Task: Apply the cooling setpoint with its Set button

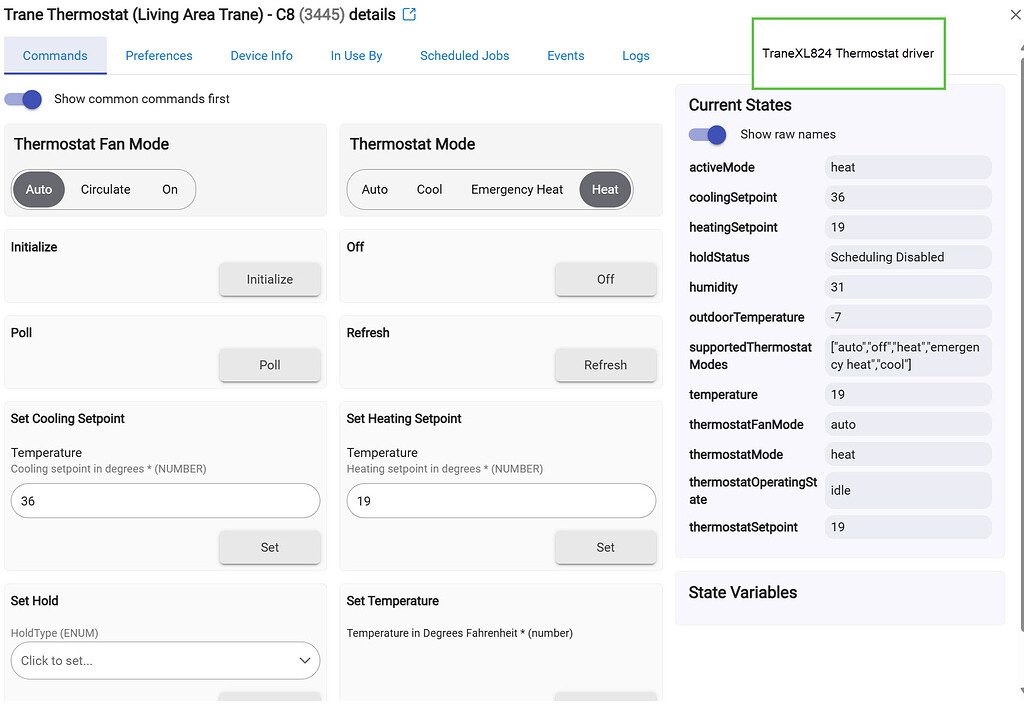Action: tap(269, 547)
